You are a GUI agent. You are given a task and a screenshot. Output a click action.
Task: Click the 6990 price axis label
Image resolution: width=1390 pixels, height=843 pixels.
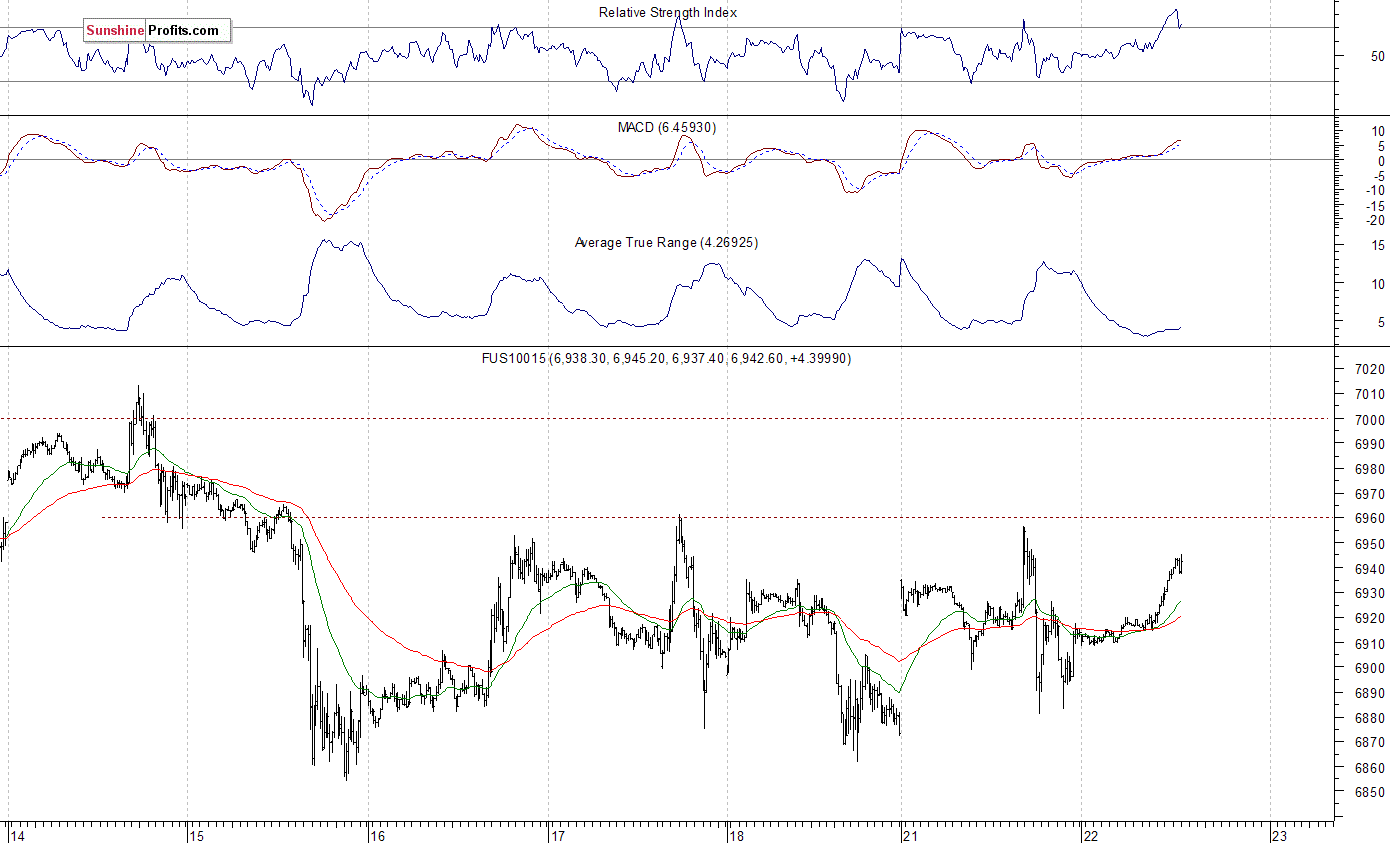click(x=1370, y=445)
